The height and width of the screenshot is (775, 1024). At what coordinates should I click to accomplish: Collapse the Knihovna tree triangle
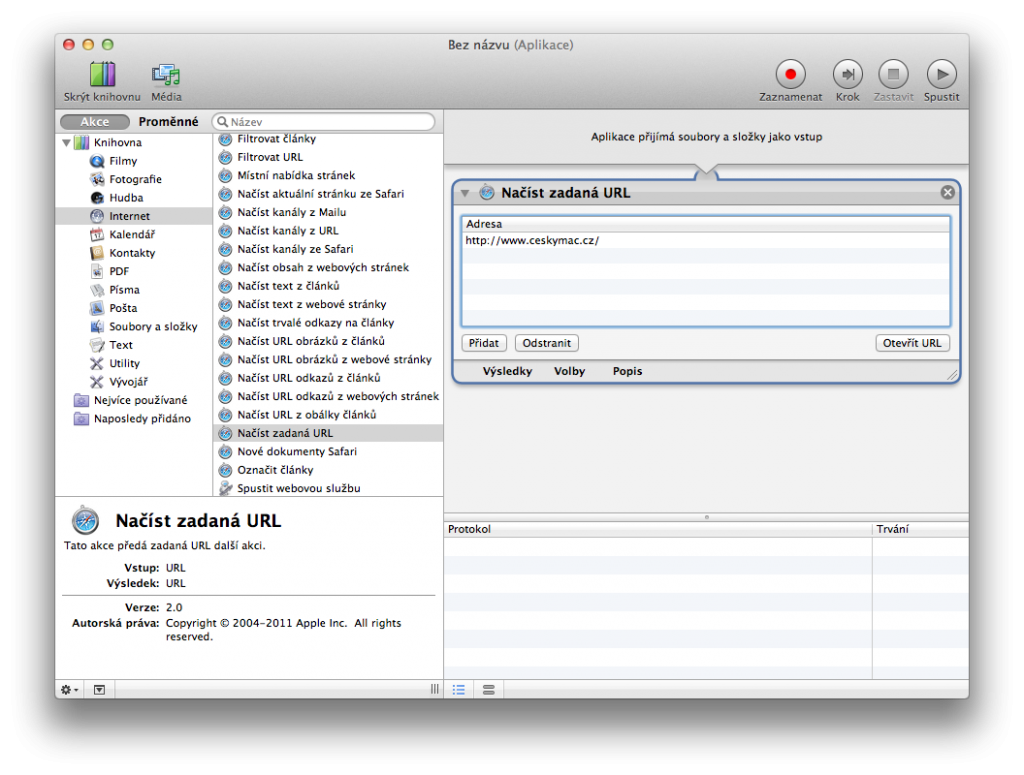[x=66, y=143]
